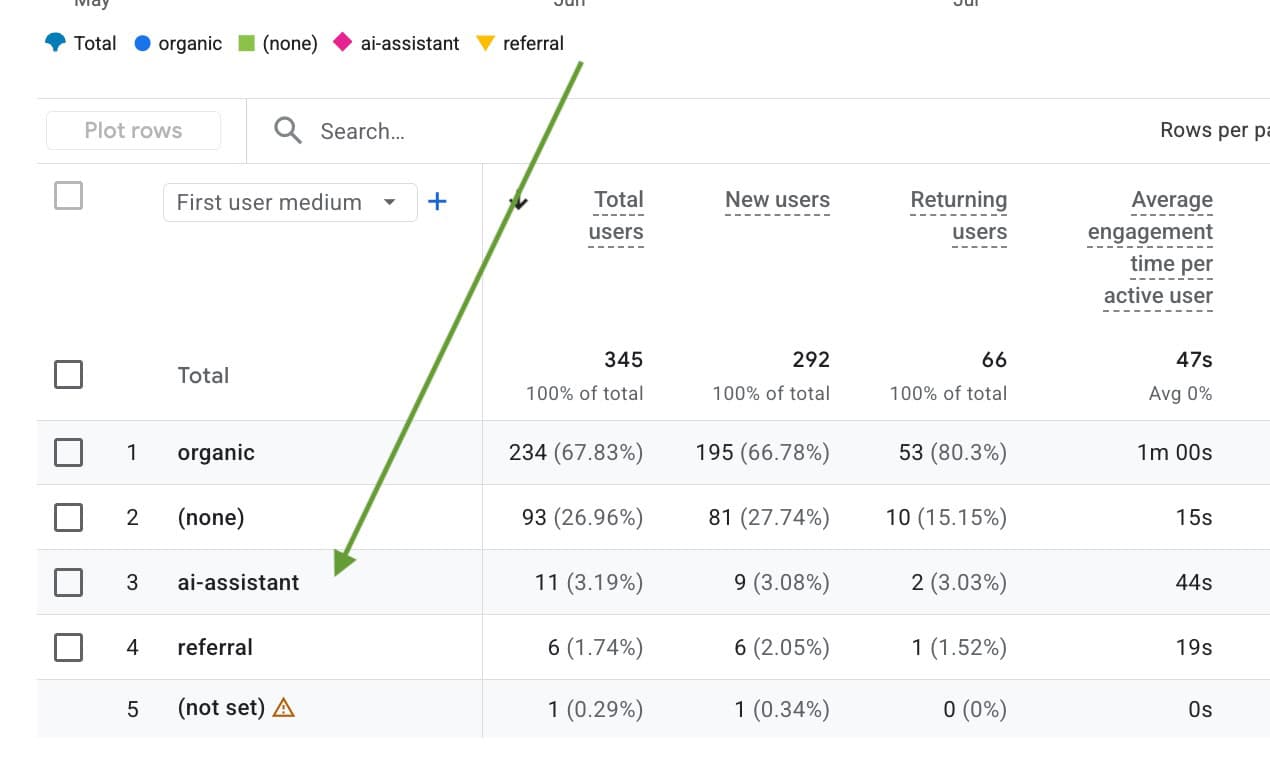Focus the Search input field
The height and width of the screenshot is (767, 1270).
pyautogui.click(x=362, y=131)
